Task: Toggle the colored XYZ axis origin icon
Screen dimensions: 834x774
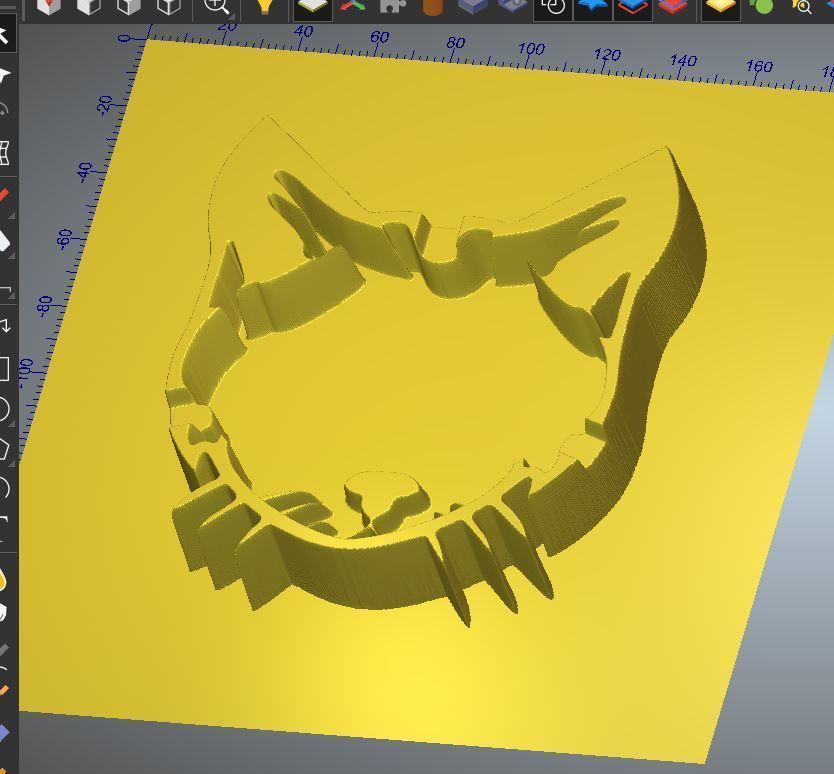Action: point(353,6)
